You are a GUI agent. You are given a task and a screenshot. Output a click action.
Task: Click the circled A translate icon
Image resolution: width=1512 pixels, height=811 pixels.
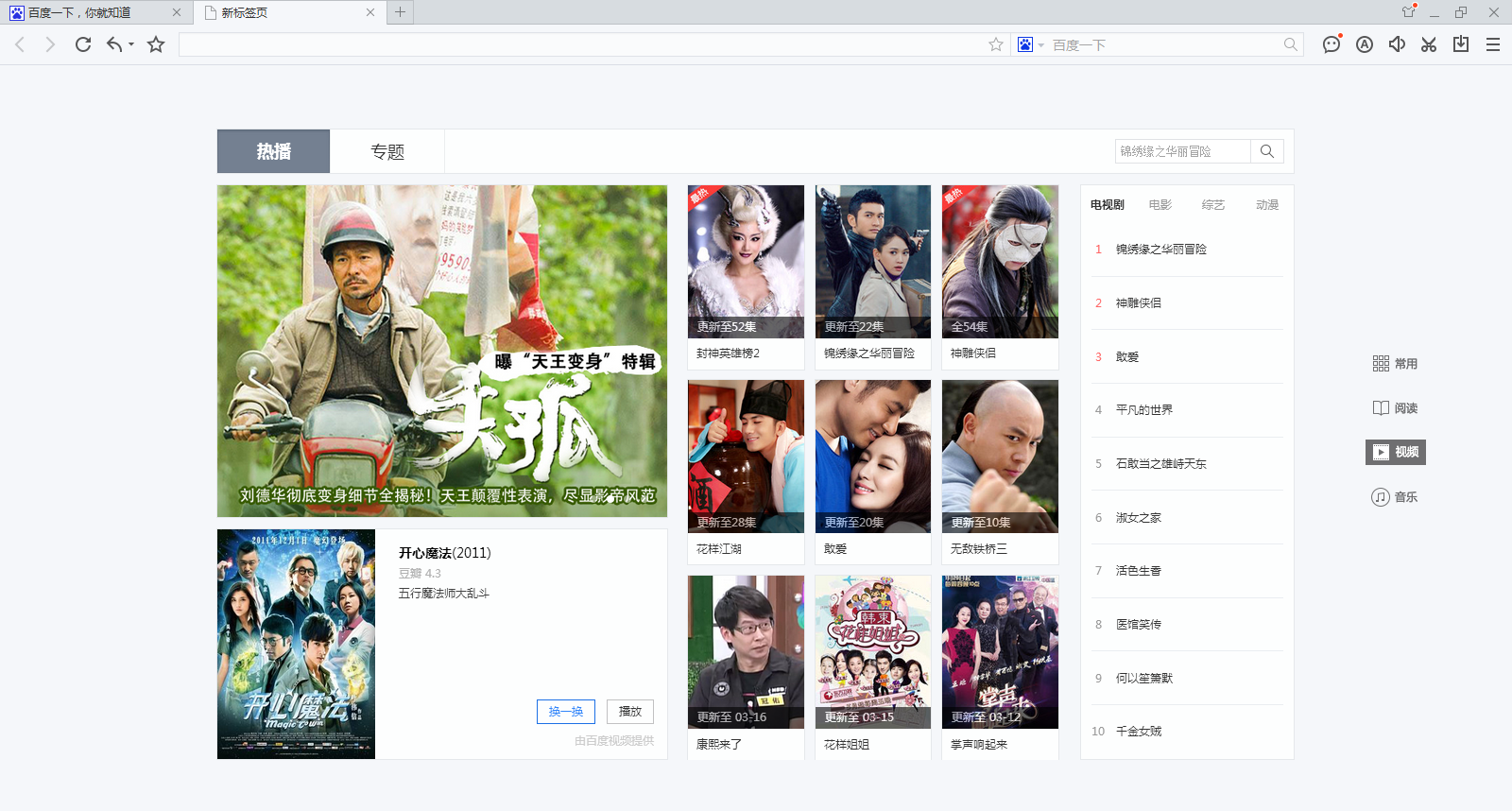(x=1365, y=44)
